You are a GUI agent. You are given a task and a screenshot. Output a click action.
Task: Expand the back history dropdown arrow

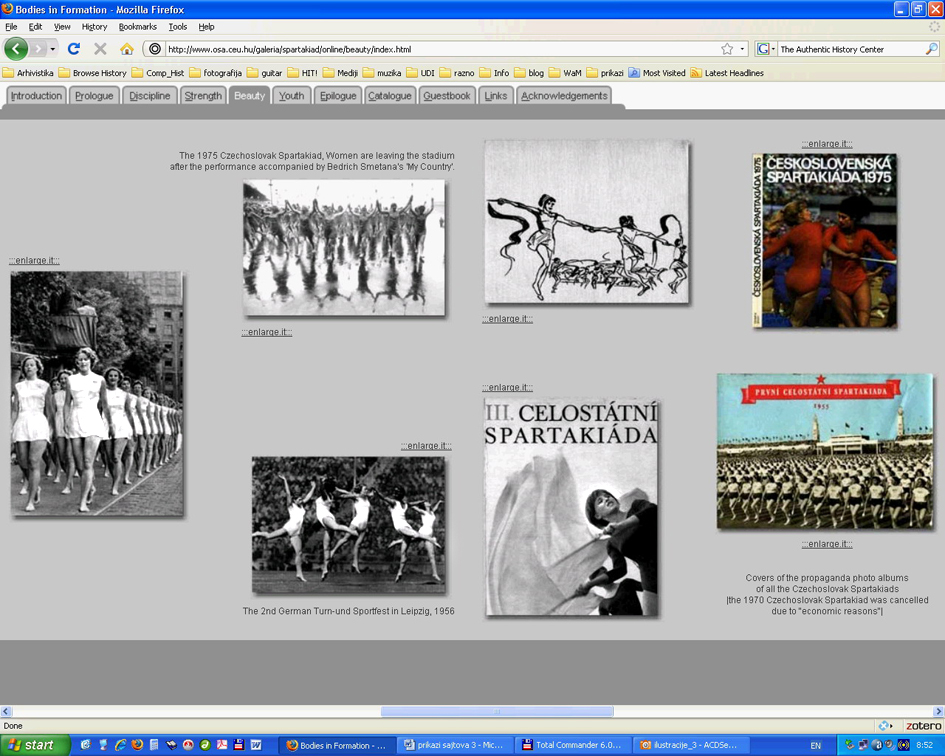click(x=53, y=49)
